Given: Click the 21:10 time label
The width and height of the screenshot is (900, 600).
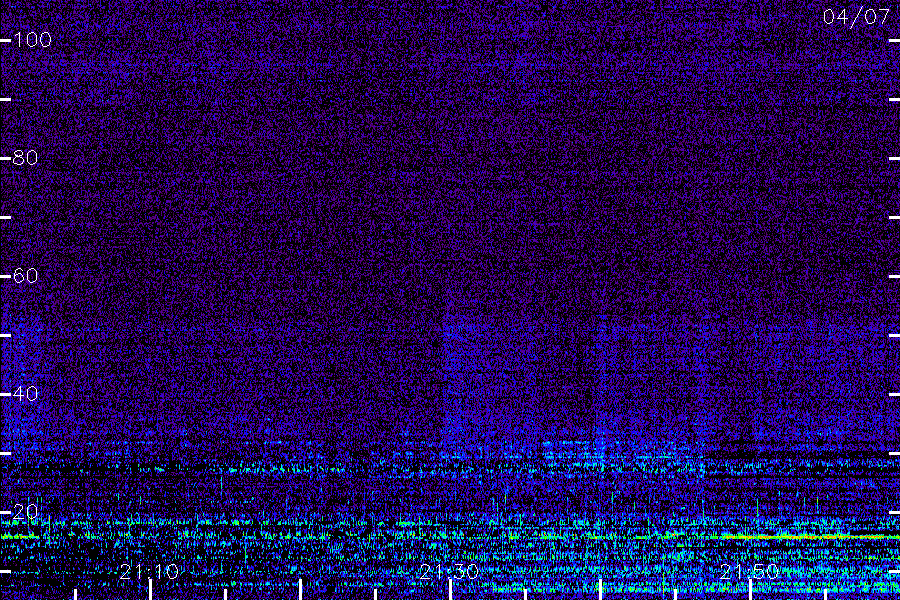Looking at the screenshot, I should click(x=149, y=571).
